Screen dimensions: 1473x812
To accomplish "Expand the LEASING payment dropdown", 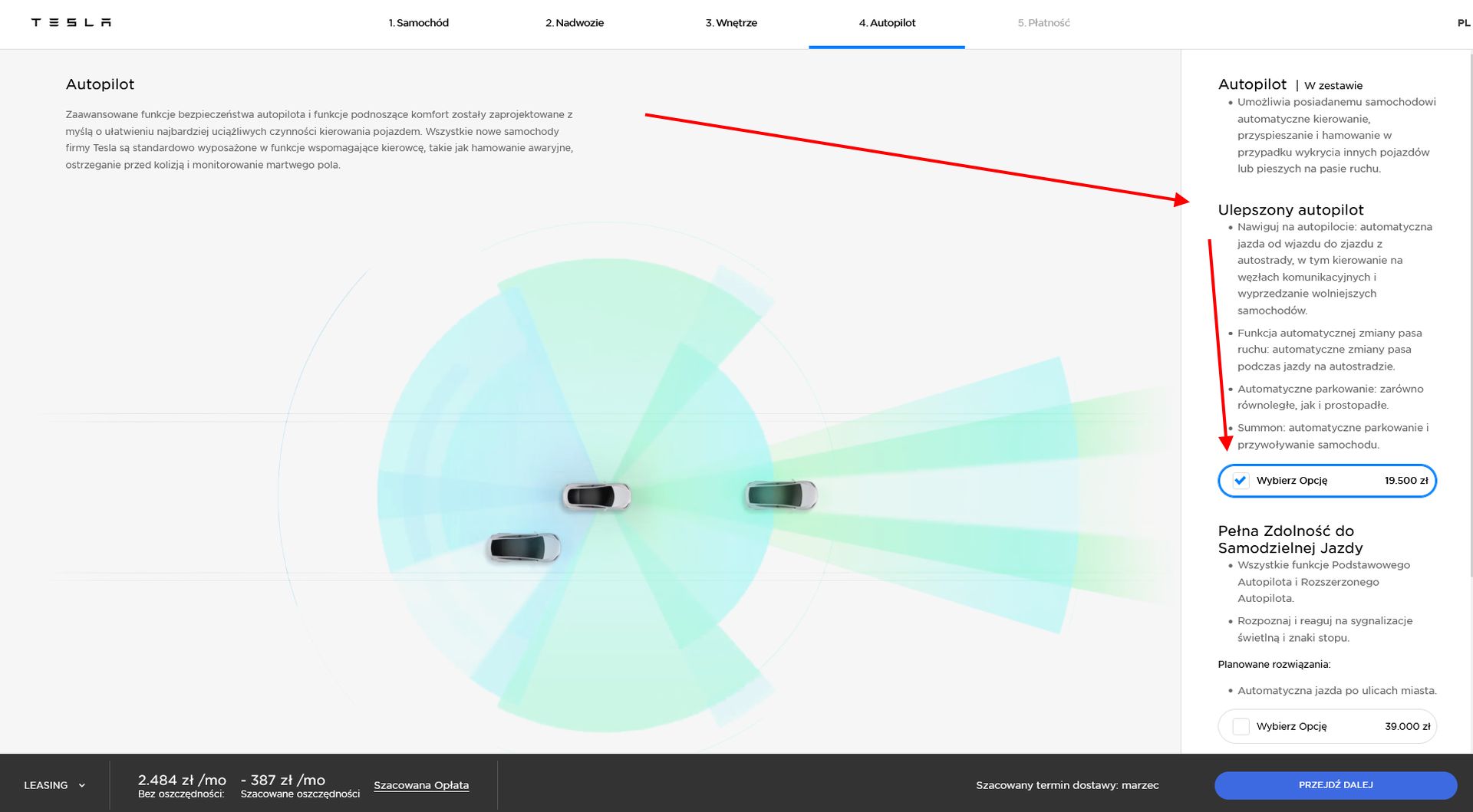I will pyautogui.click(x=54, y=785).
